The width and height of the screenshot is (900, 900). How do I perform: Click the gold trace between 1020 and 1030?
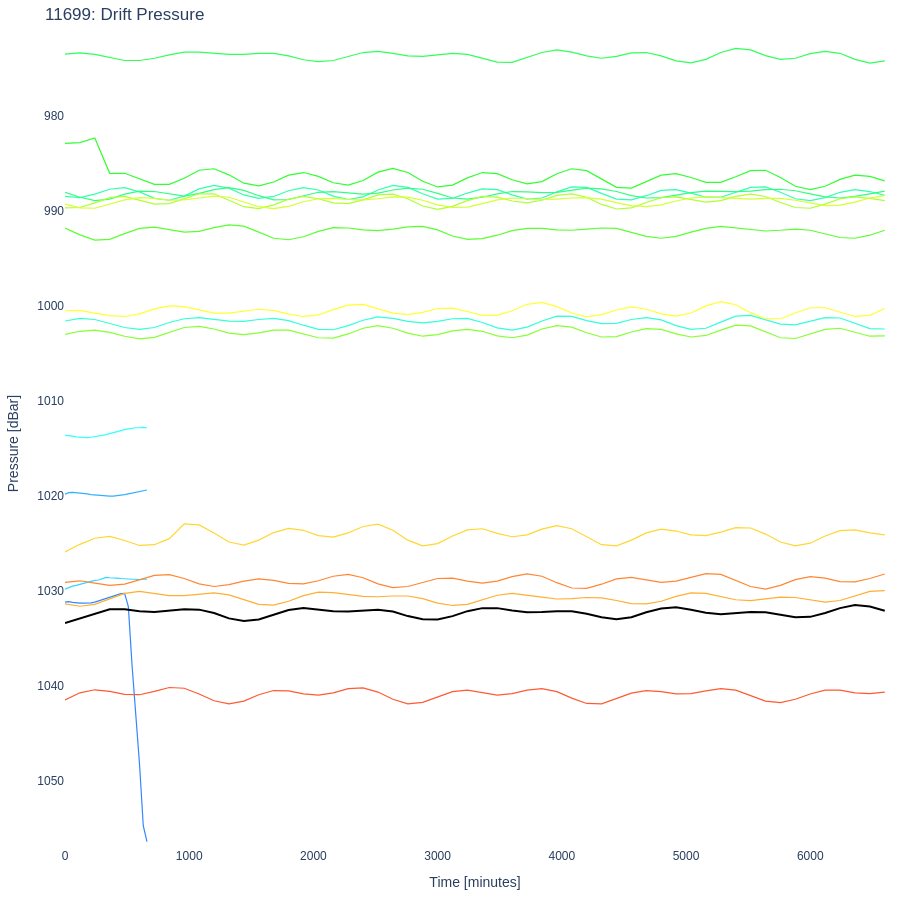pyautogui.click(x=500, y=532)
